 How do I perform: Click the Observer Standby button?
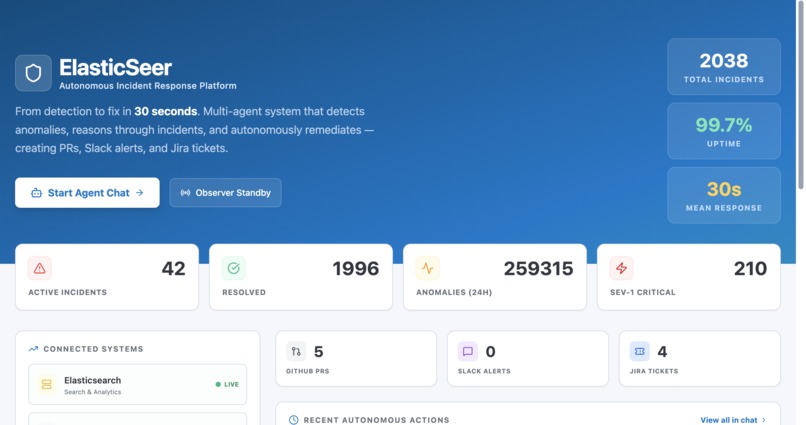(x=226, y=193)
